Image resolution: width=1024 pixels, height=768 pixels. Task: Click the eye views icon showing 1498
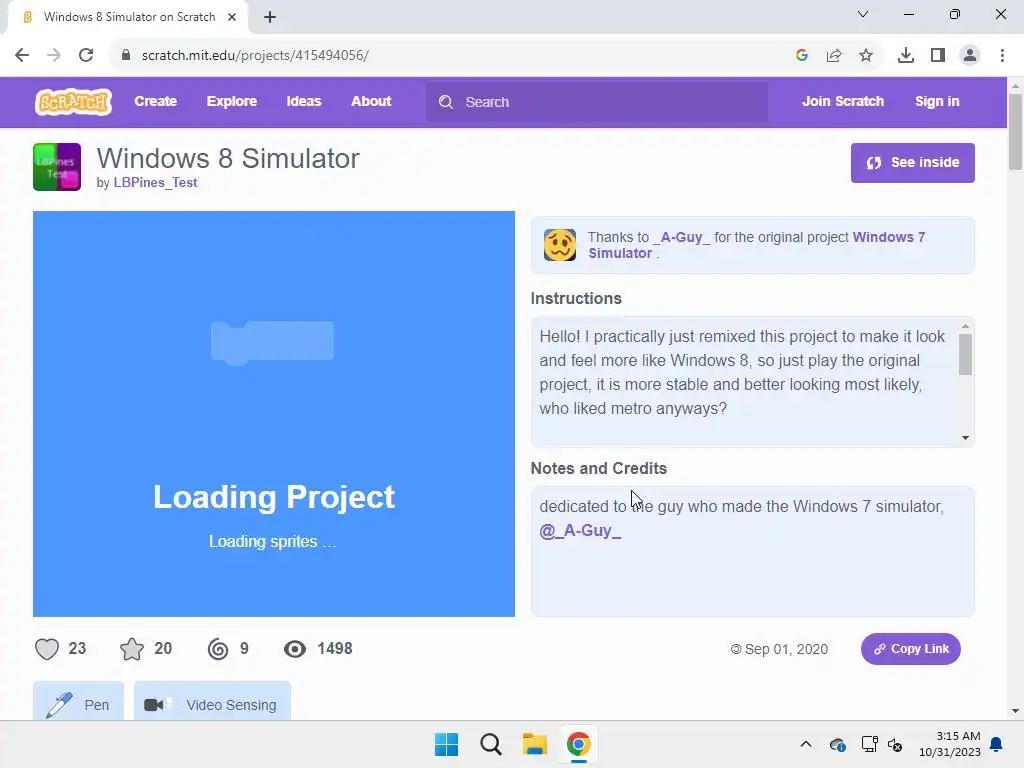coord(295,649)
